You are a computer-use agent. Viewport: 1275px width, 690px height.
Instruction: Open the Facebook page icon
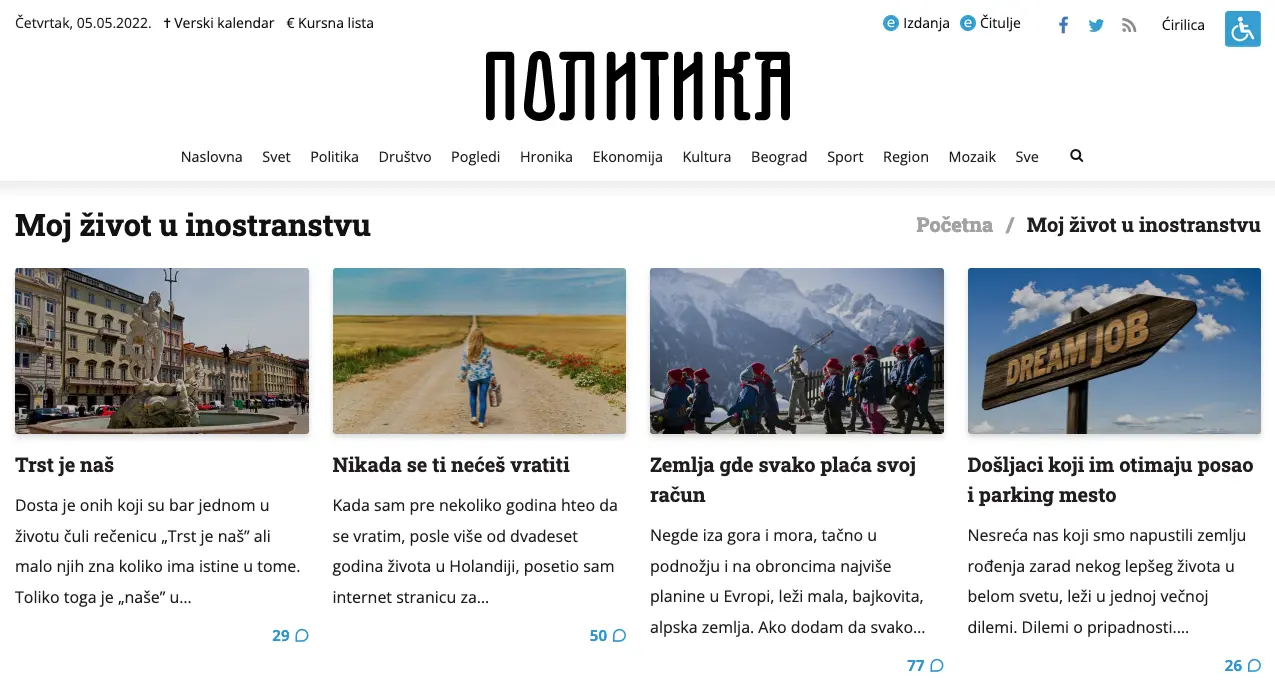pos(1063,25)
